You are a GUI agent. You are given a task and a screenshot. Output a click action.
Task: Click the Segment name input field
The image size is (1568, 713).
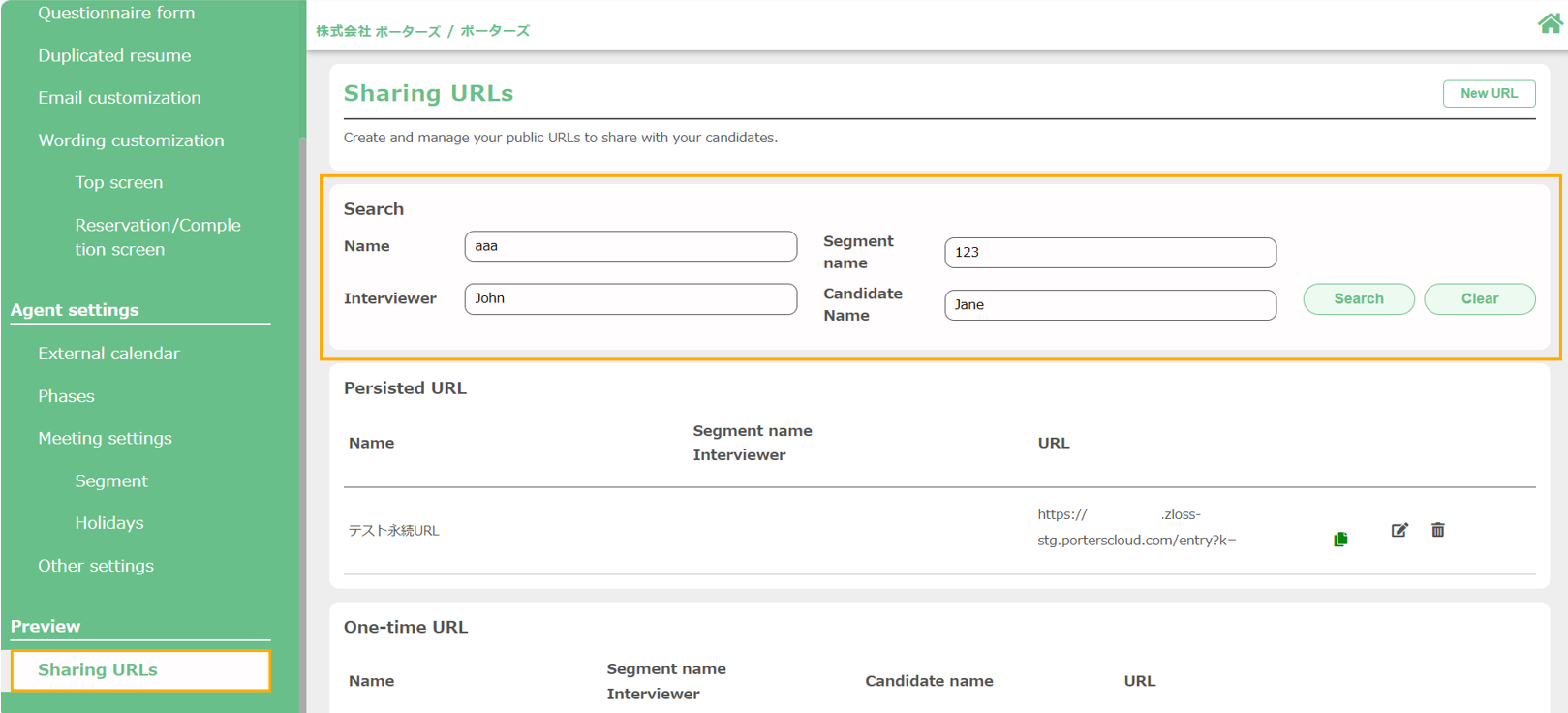[1110, 253]
